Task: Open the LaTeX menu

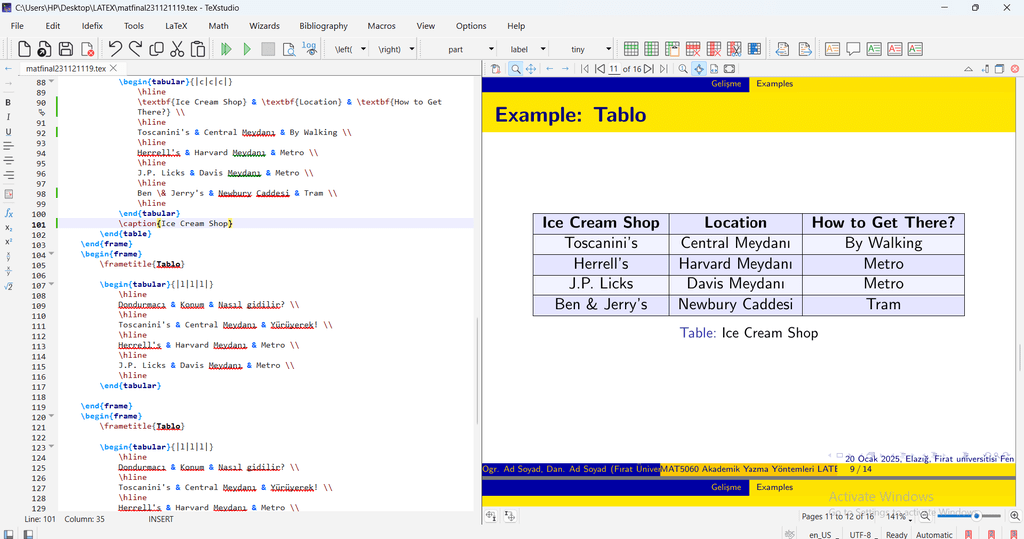Action: [176, 26]
